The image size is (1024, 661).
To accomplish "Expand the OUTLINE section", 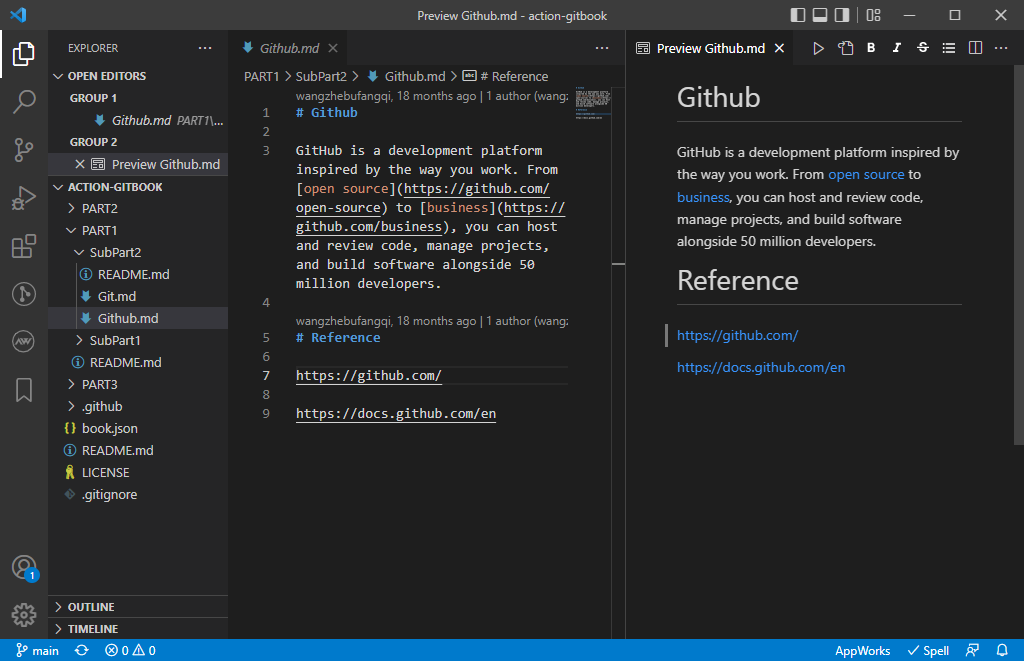I will (x=90, y=607).
